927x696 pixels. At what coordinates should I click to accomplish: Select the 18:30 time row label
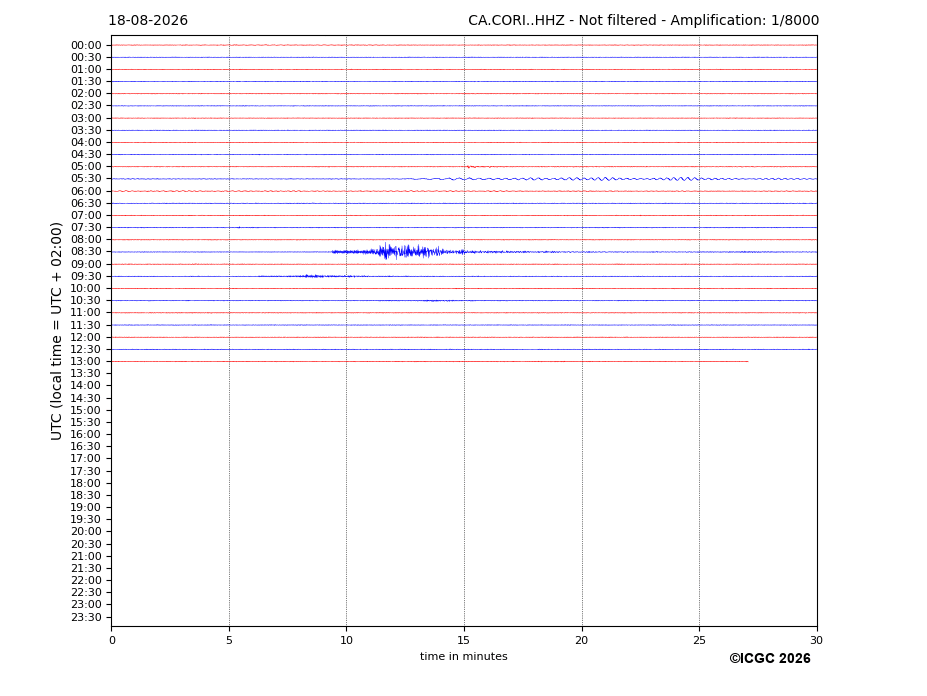point(86,495)
